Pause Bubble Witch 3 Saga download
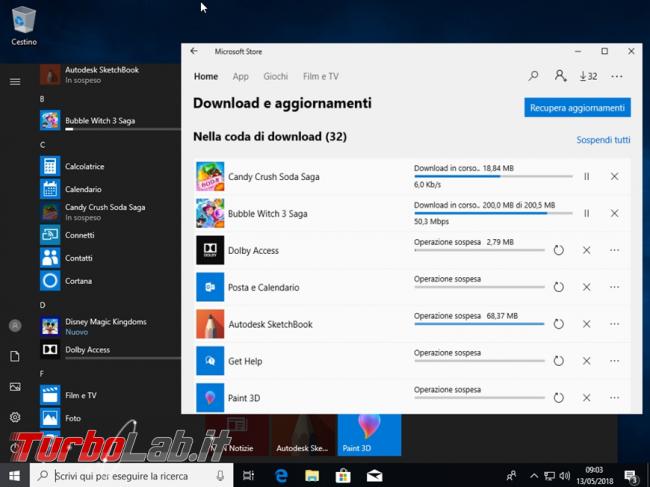This screenshot has width=650, height=487. click(587, 213)
